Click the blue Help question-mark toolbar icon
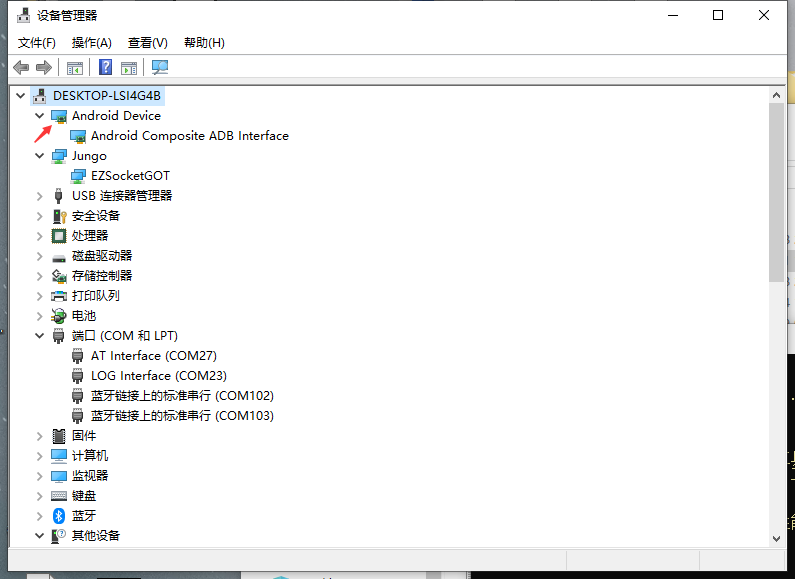795x579 pixels. click(x=105, y=67)
